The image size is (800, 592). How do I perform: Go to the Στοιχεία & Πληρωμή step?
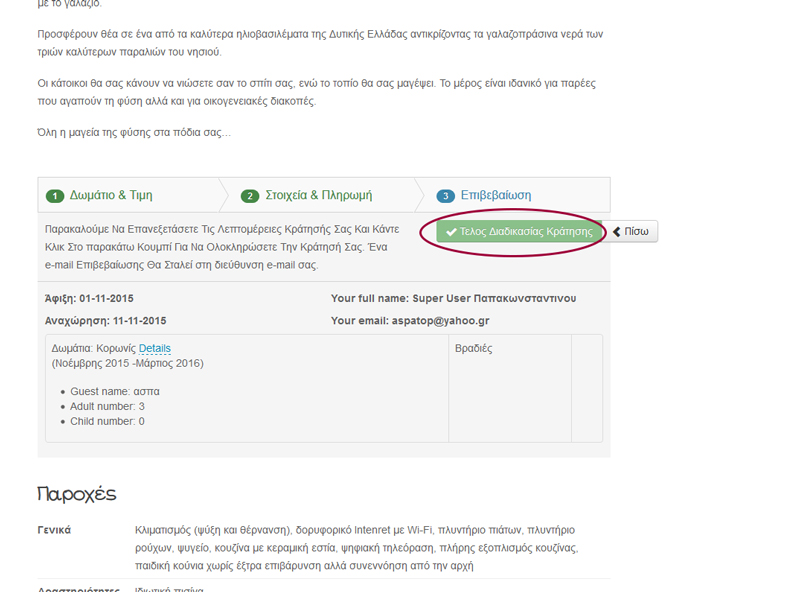point(318,195)
